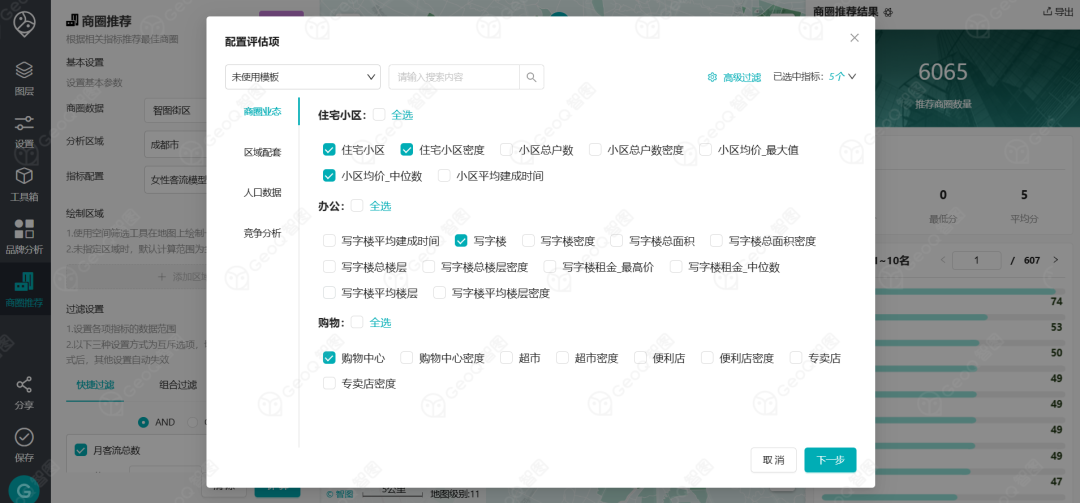Click the 分享 share icon
Image resolution: width=1080 pixels, height=503 pixels.
tap(24, 386)
